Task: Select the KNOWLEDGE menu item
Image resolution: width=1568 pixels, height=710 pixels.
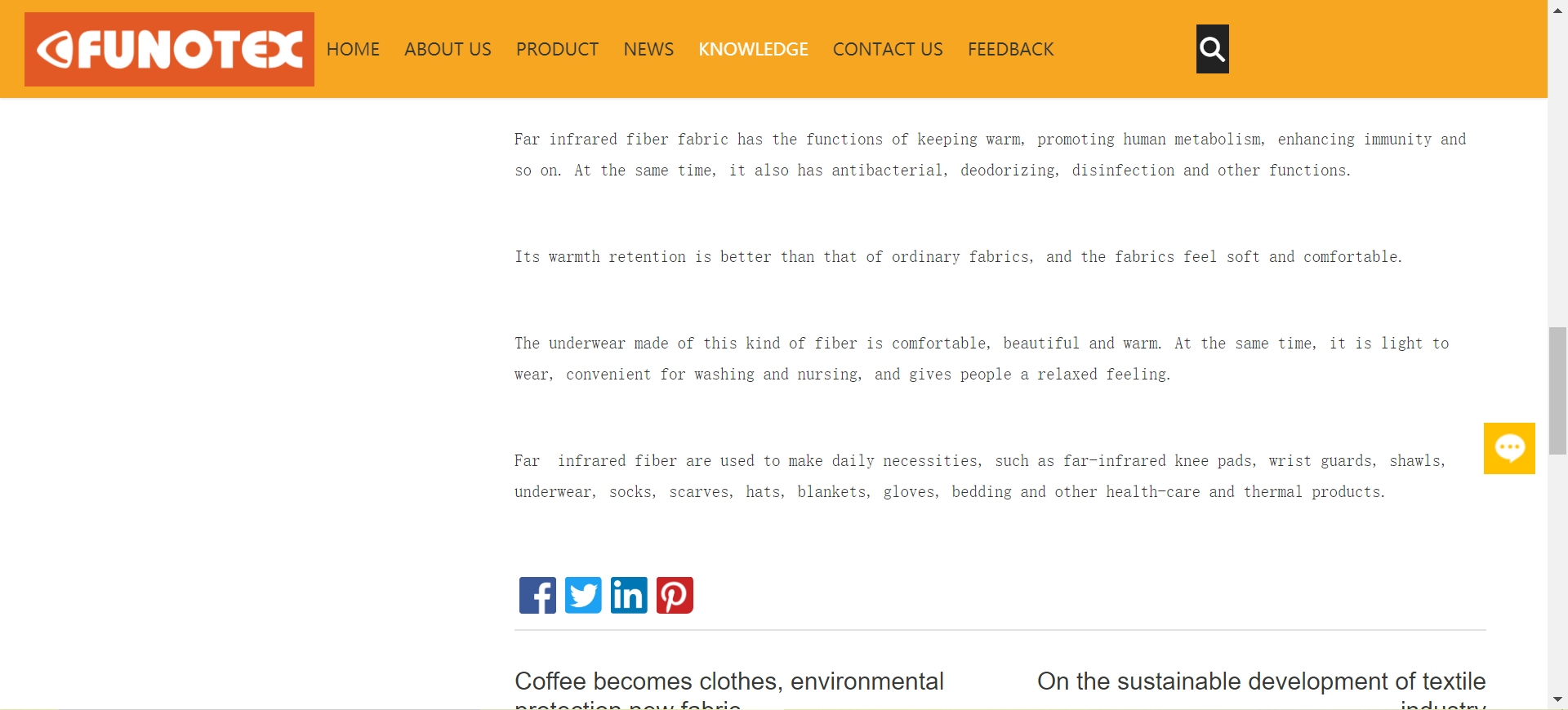Action: coord(753,49)
